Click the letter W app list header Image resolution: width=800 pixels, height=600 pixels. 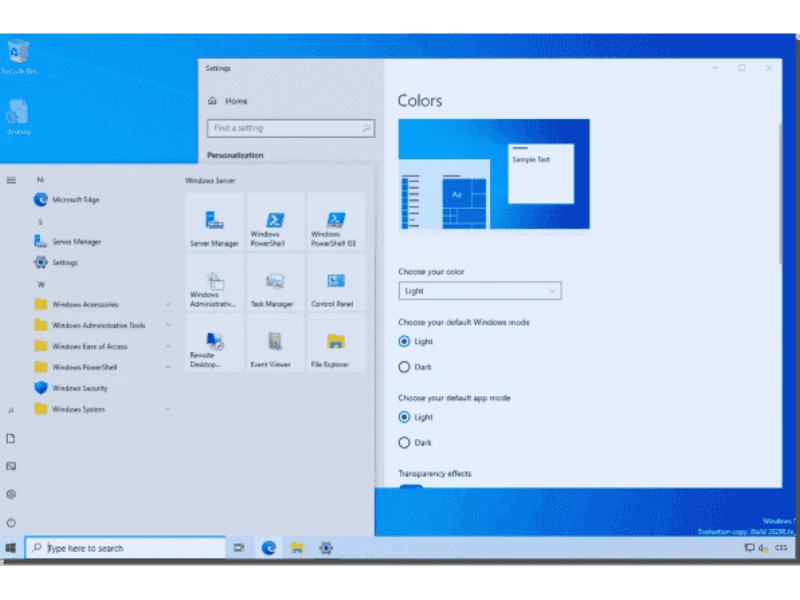41,284
